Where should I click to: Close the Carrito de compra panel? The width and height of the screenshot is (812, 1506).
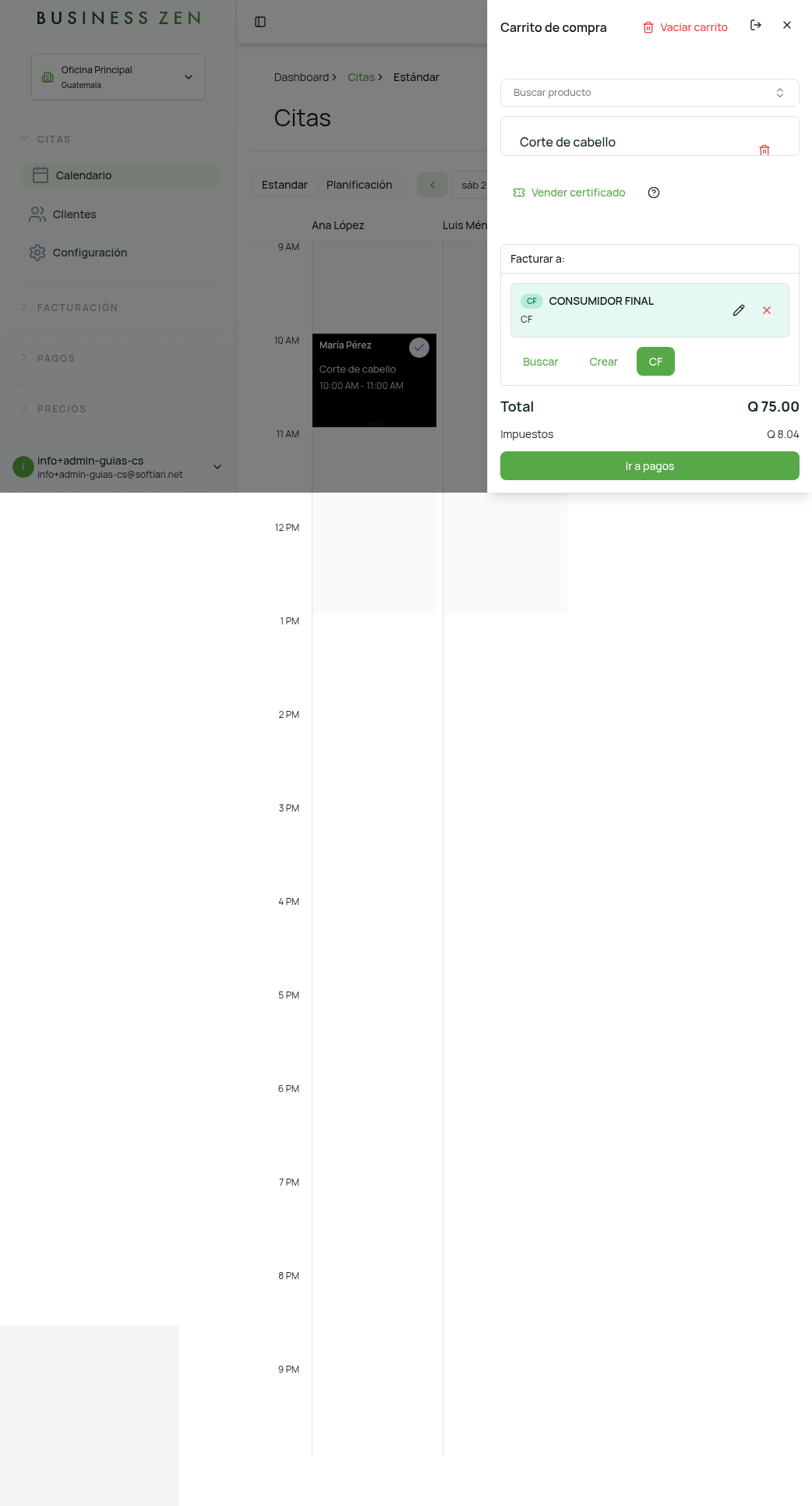coord(787,25)
